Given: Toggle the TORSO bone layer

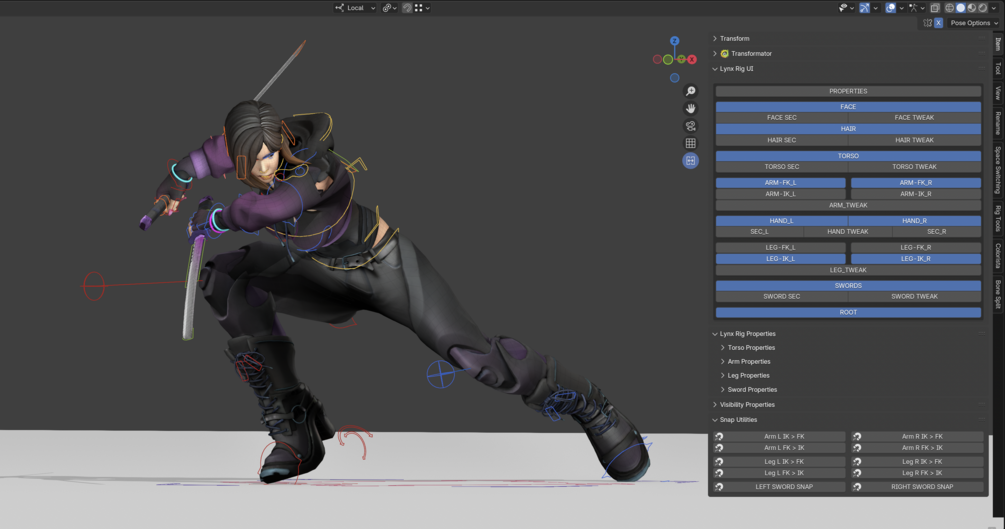Looking at the screenshot, I should coord(848,156).
